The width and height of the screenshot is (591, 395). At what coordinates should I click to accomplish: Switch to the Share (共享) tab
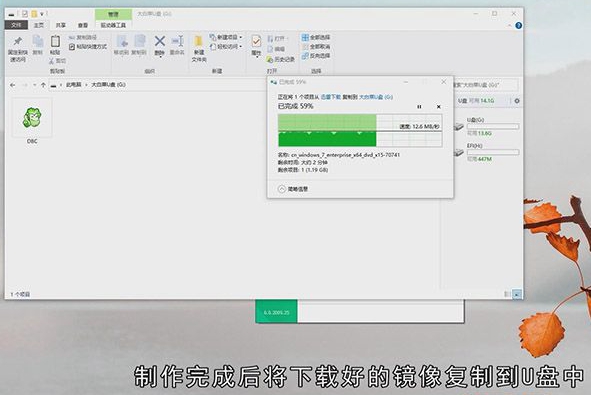point(61,25)
